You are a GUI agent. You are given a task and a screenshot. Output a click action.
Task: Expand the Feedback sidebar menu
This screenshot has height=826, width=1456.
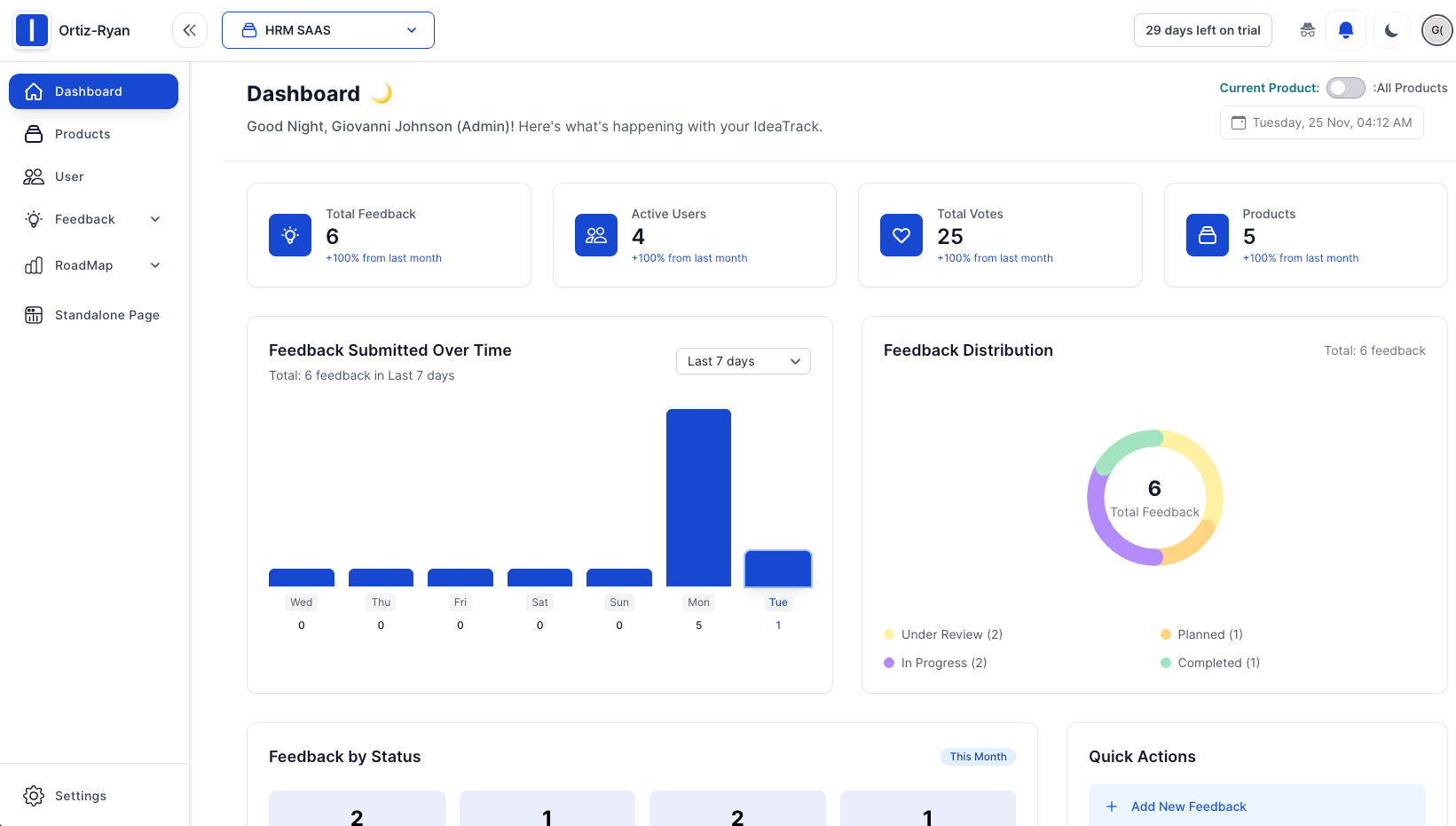pos(93,219)
